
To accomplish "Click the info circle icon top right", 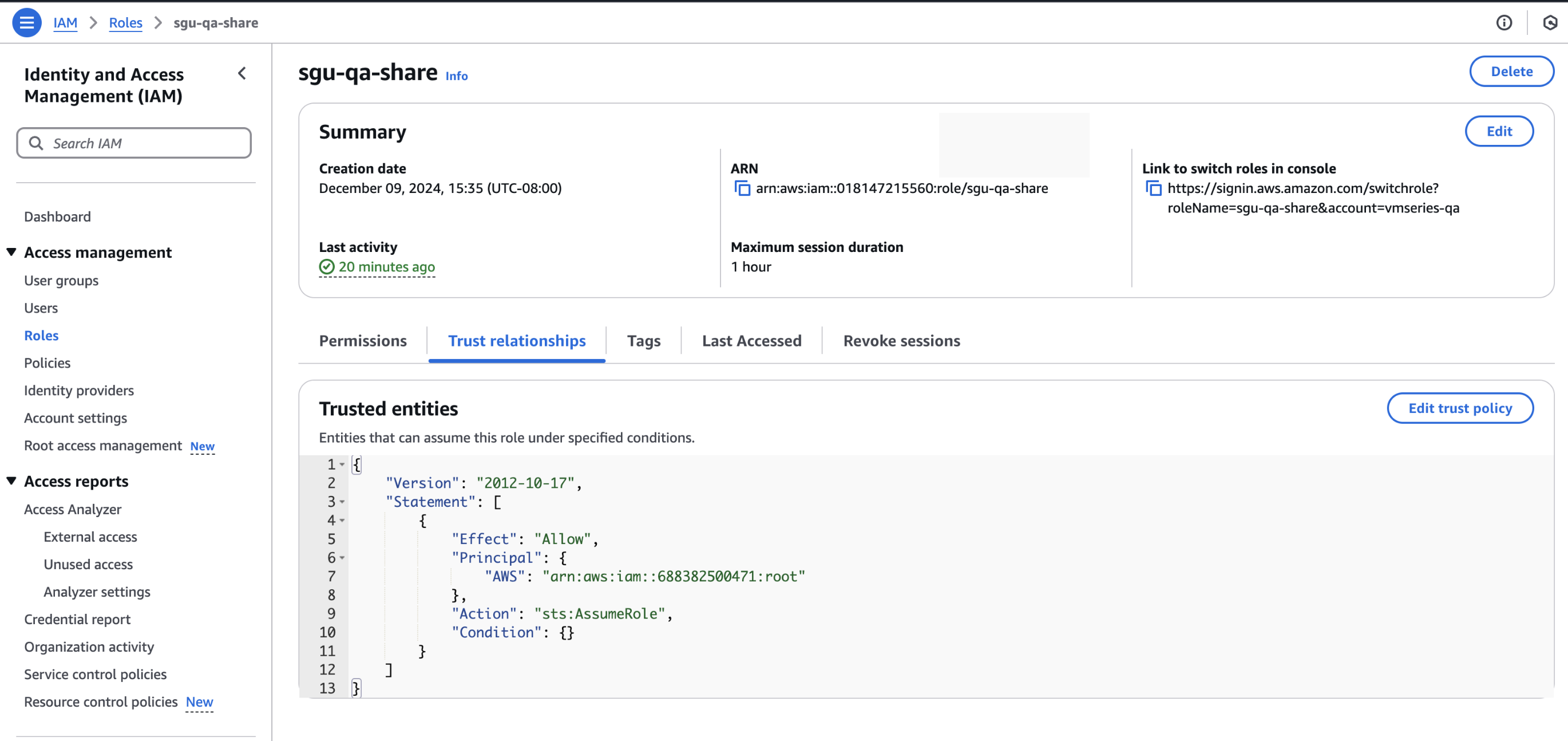I will (1503, 22).
